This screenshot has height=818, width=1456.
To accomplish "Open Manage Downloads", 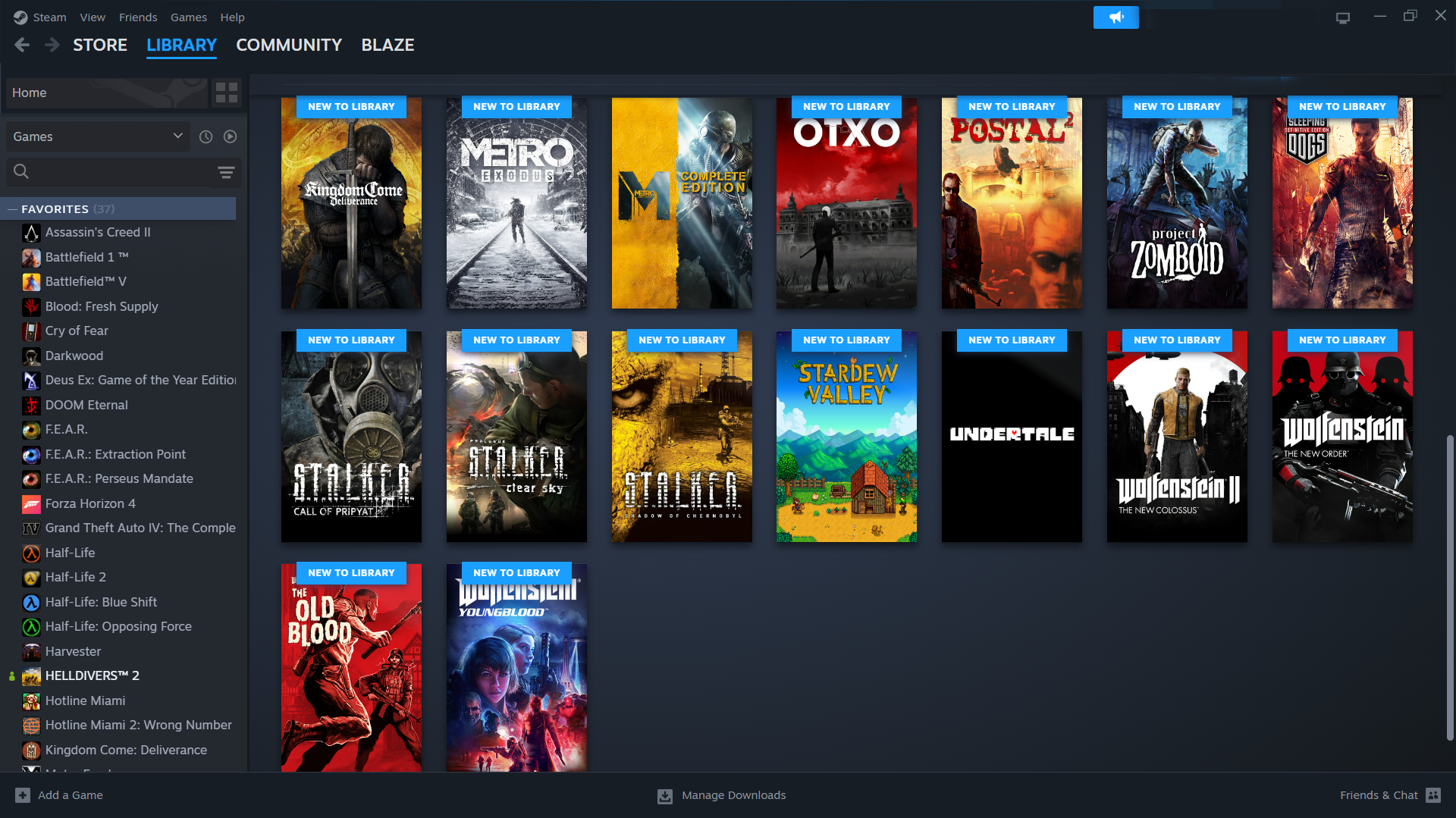I will [x=721, y=795].
